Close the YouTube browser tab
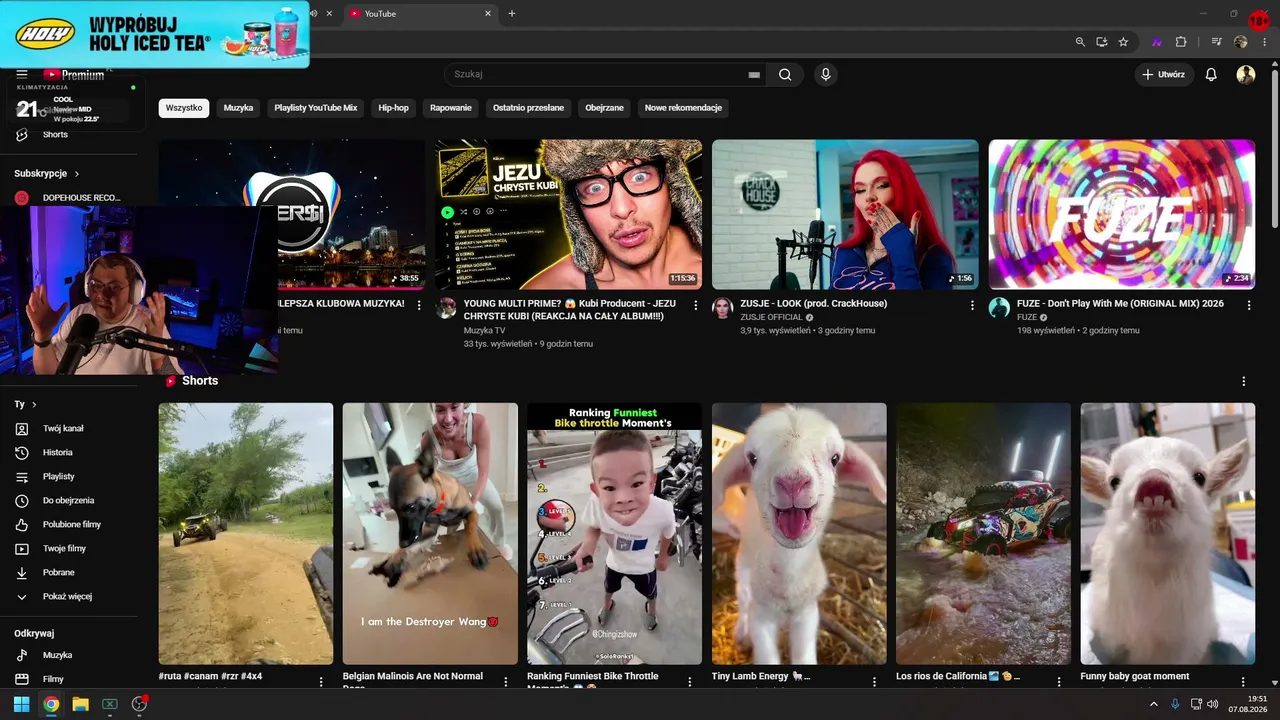 pos(488,13)
